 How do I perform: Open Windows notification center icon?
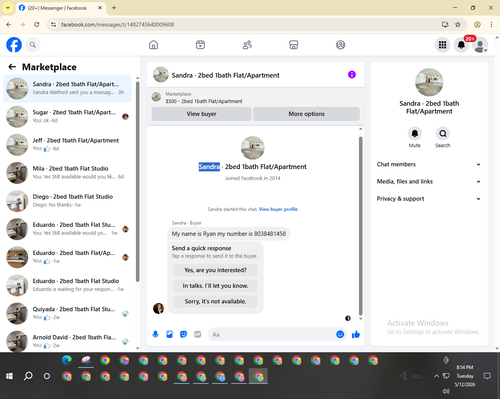[487, 376]
